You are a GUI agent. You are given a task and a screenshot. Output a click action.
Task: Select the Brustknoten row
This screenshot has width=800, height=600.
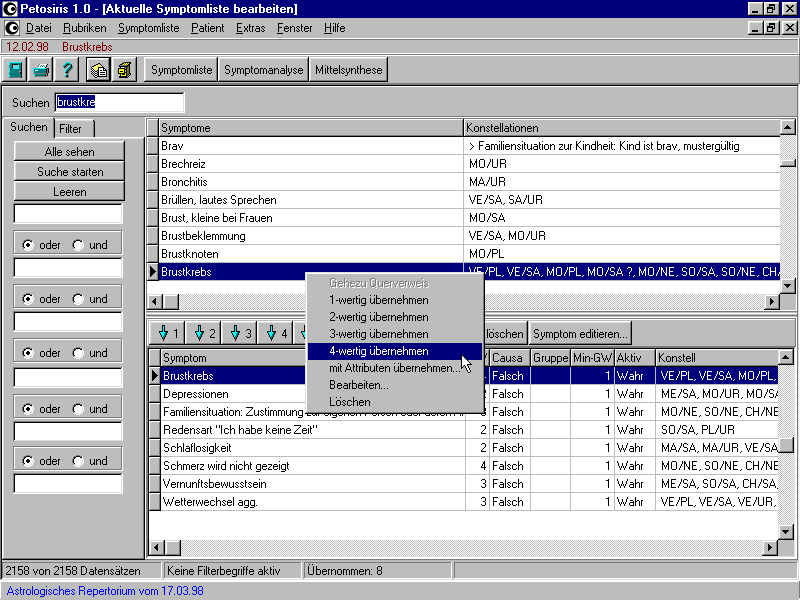click(x=463, y=254)
